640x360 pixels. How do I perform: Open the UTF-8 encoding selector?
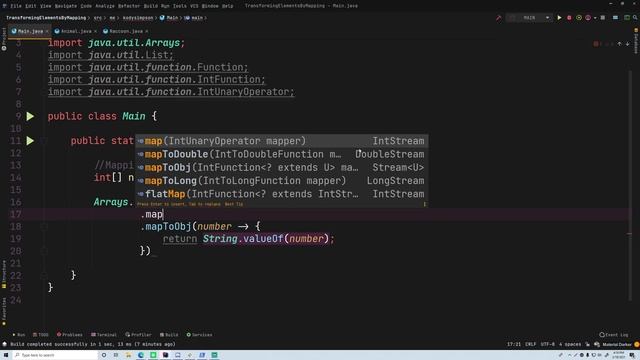pyautogui.click(x=547, y=344)
